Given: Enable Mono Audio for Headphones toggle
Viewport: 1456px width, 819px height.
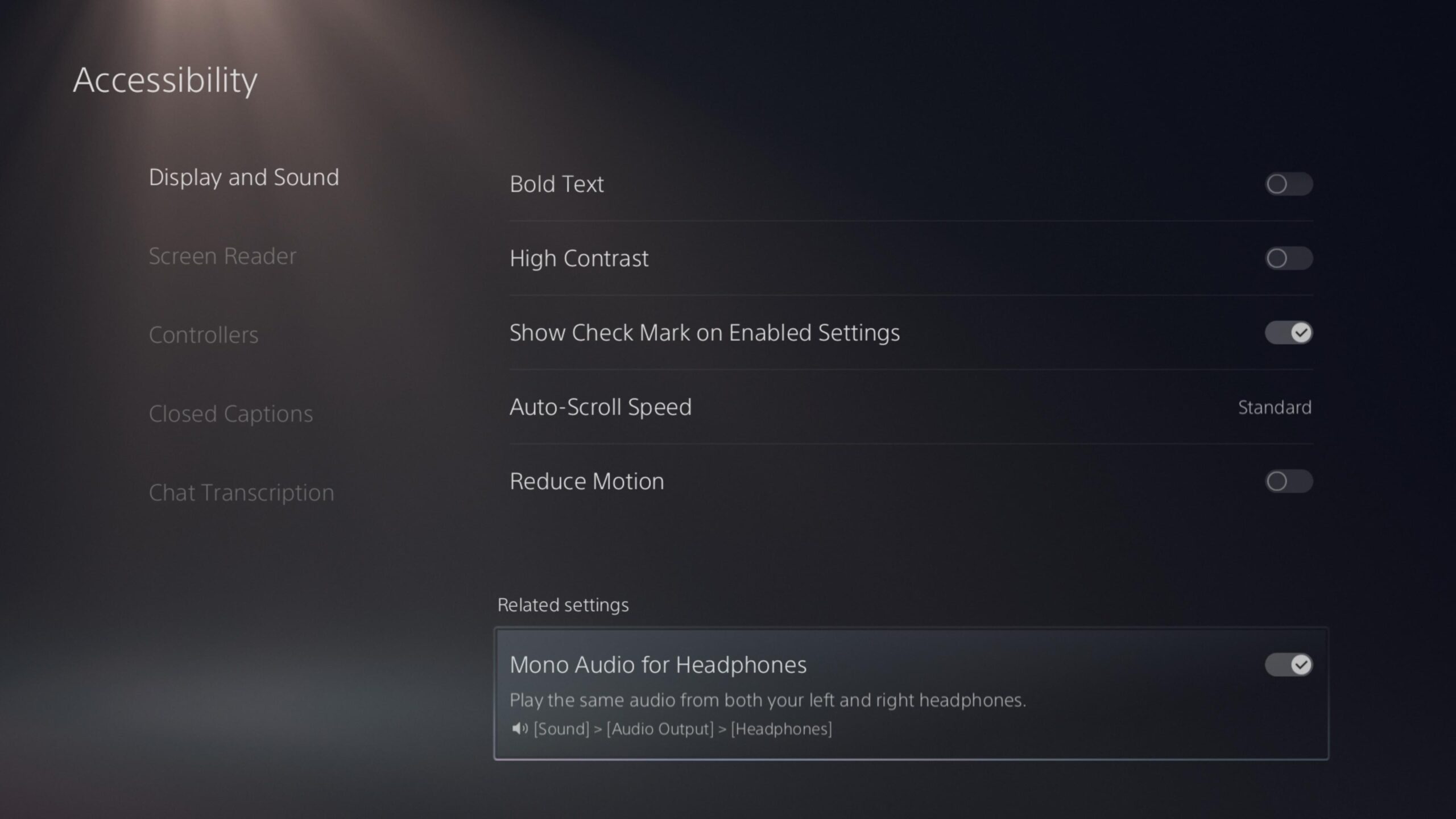Looking at the screenshot, I should (1289, 664).
